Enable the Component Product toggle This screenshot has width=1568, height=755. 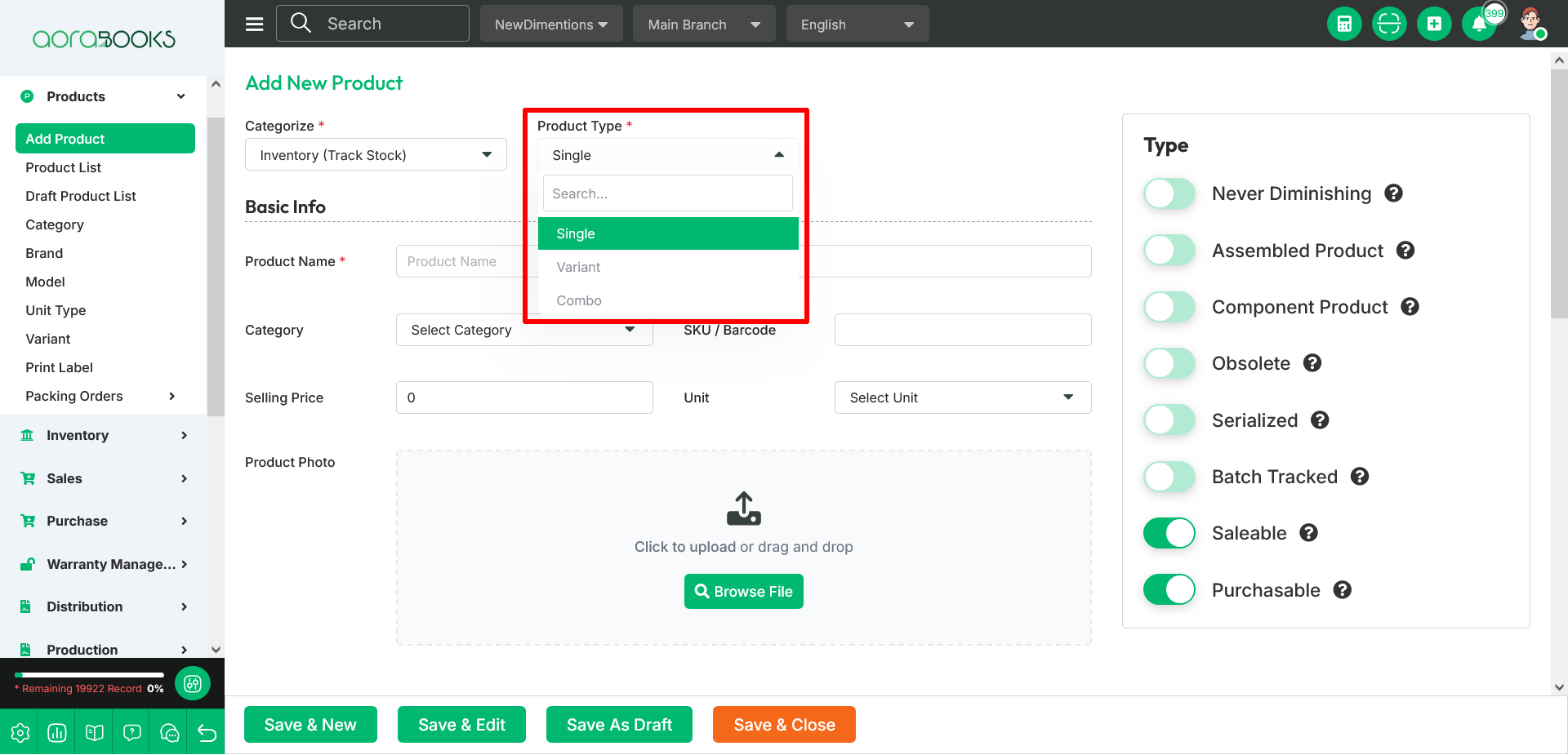coord(1169,307)
